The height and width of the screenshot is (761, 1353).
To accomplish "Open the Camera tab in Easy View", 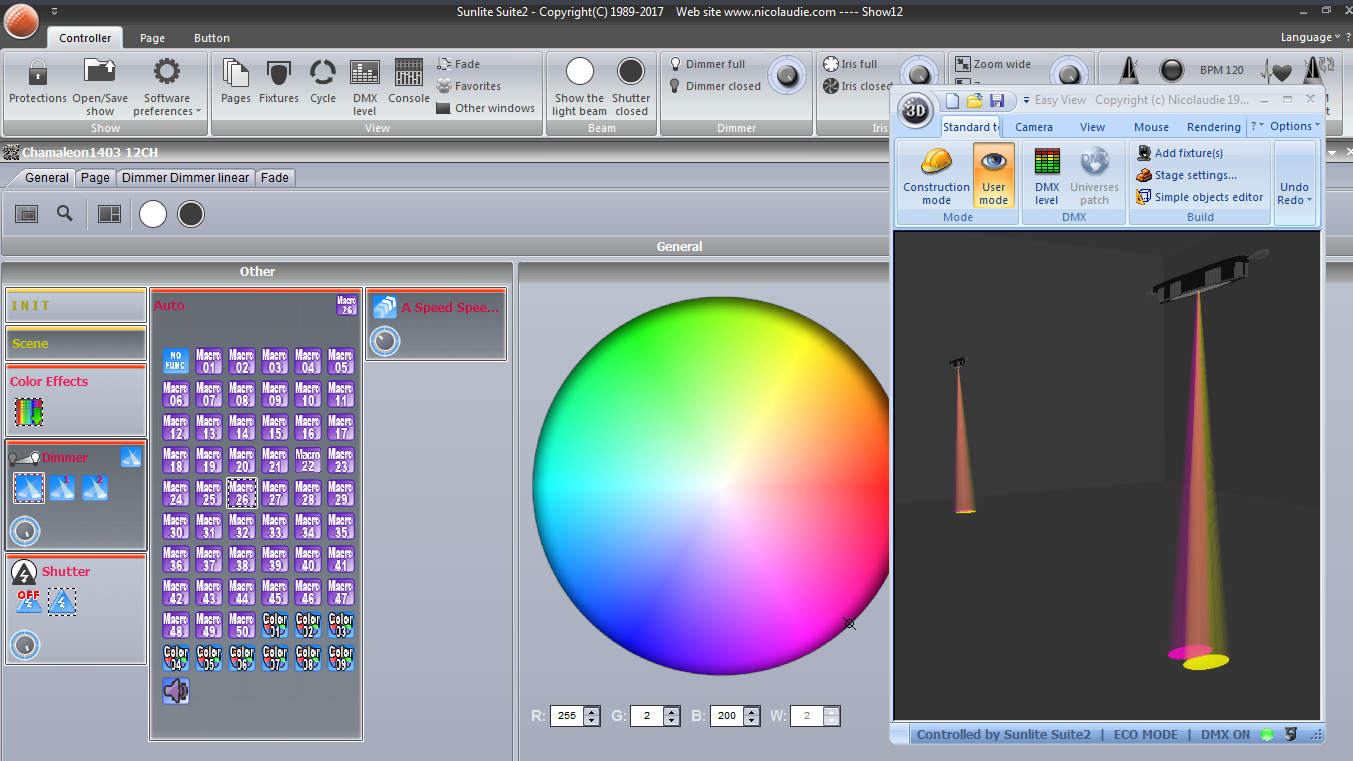I will (x=1033, y=127).
